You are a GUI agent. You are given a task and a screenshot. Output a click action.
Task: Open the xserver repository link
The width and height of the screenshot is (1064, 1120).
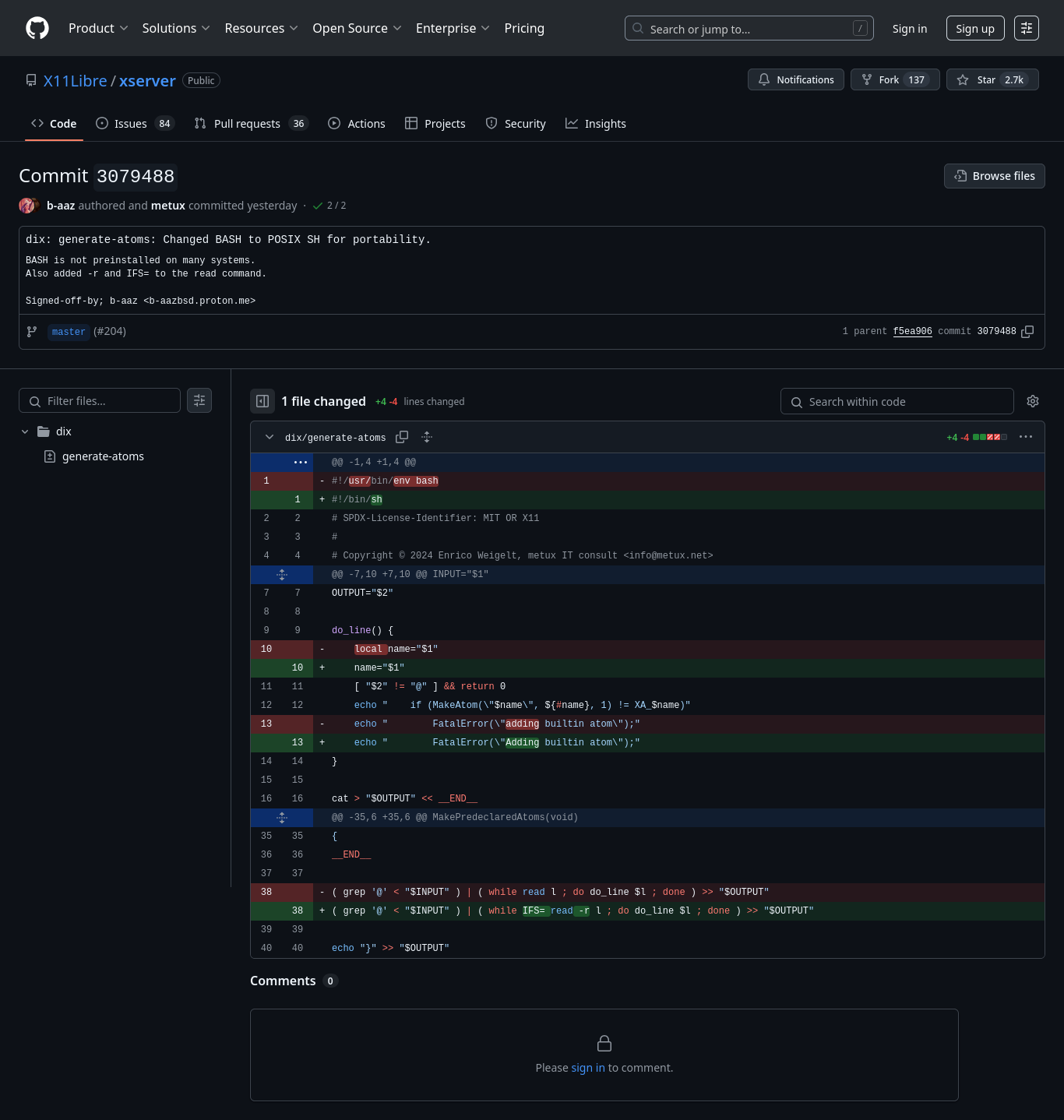tap(147, 81)
